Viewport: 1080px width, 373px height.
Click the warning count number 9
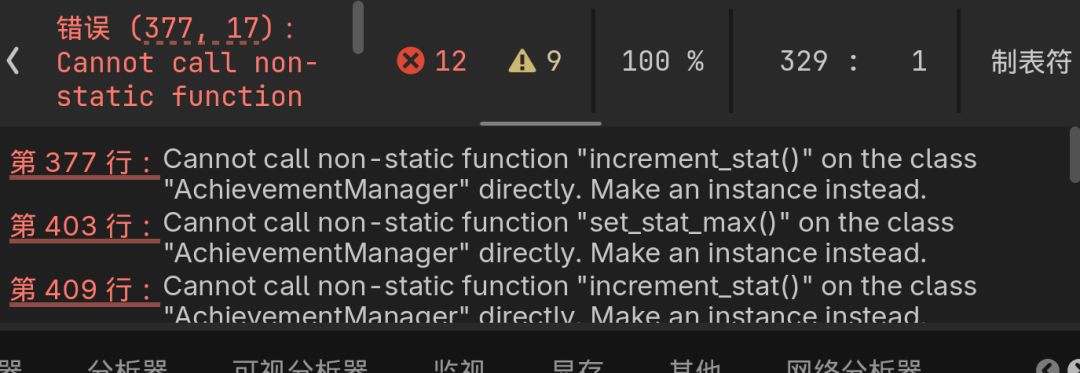tap(554, 62)
